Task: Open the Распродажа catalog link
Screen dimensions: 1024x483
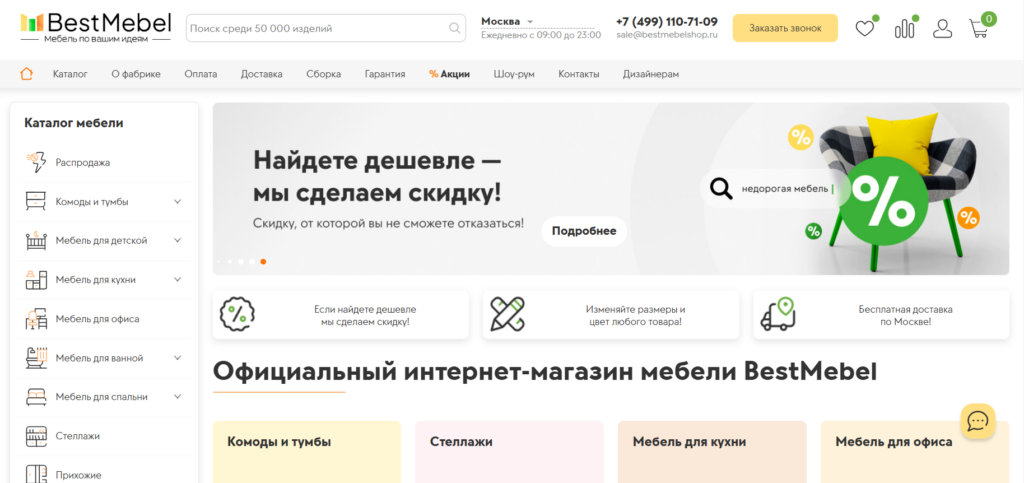Action: tap(83, 163)
